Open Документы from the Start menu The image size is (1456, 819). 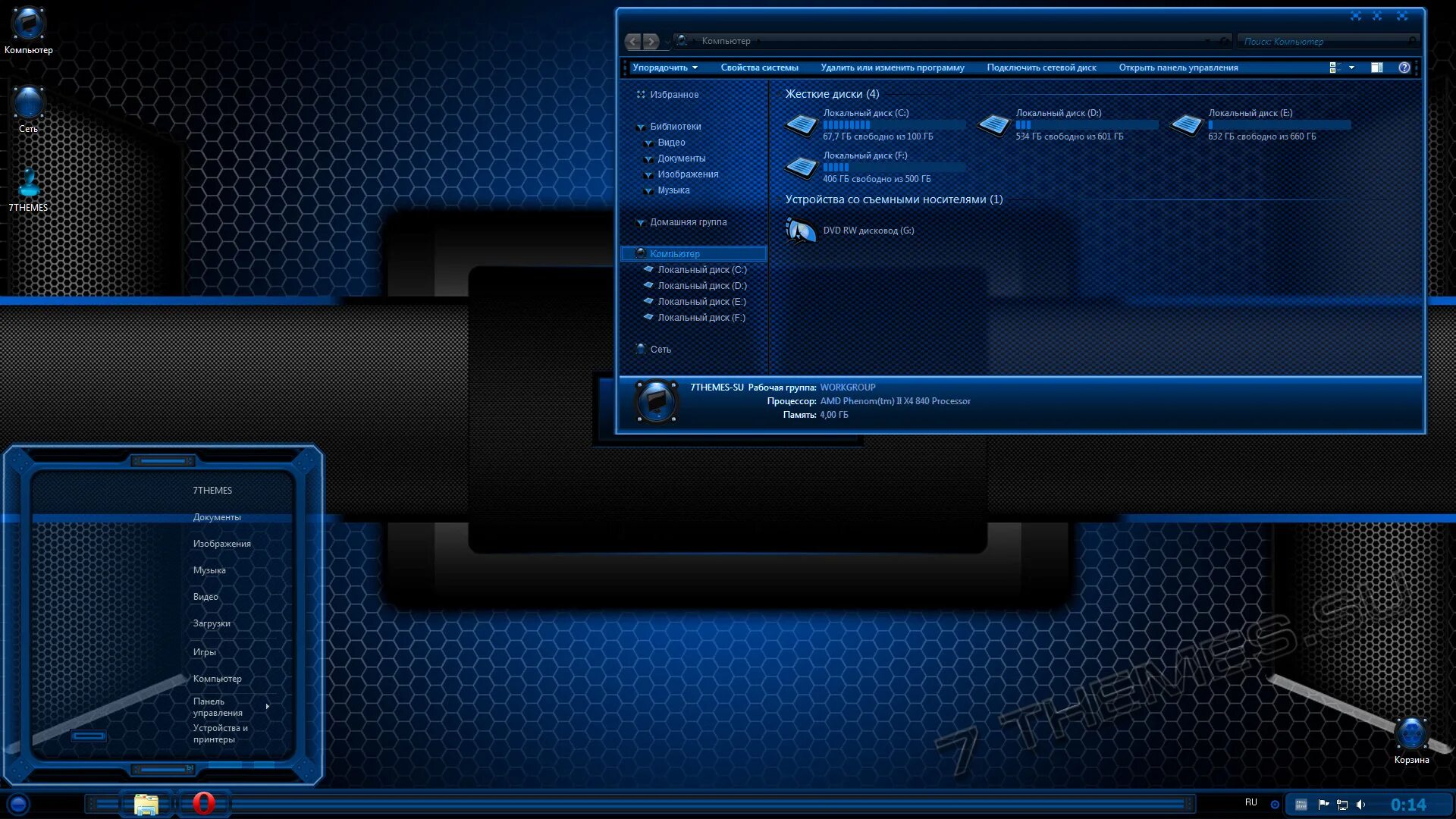click(x=217, y=517)
